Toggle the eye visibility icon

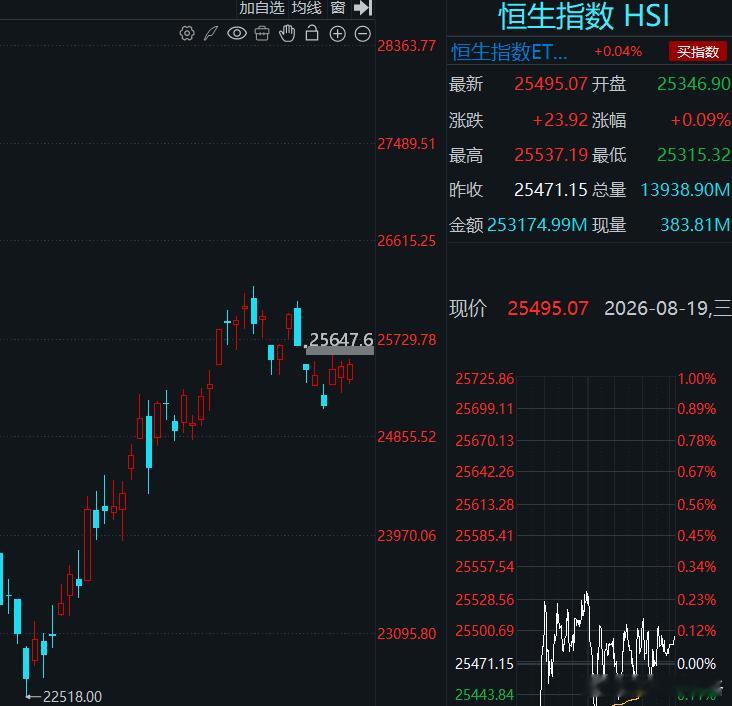[237, 34]
